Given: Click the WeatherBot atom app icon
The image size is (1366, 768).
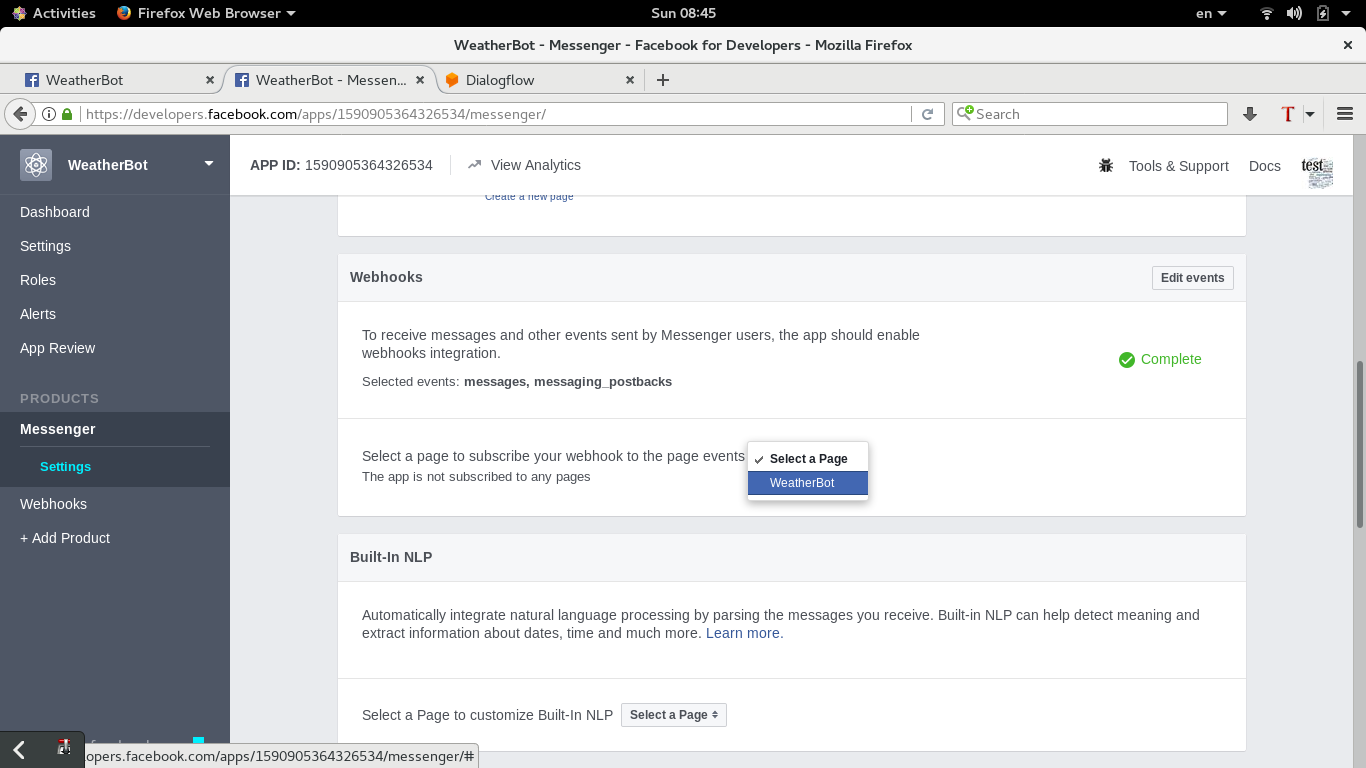Looking at the screenshot, I should [36, 165].
